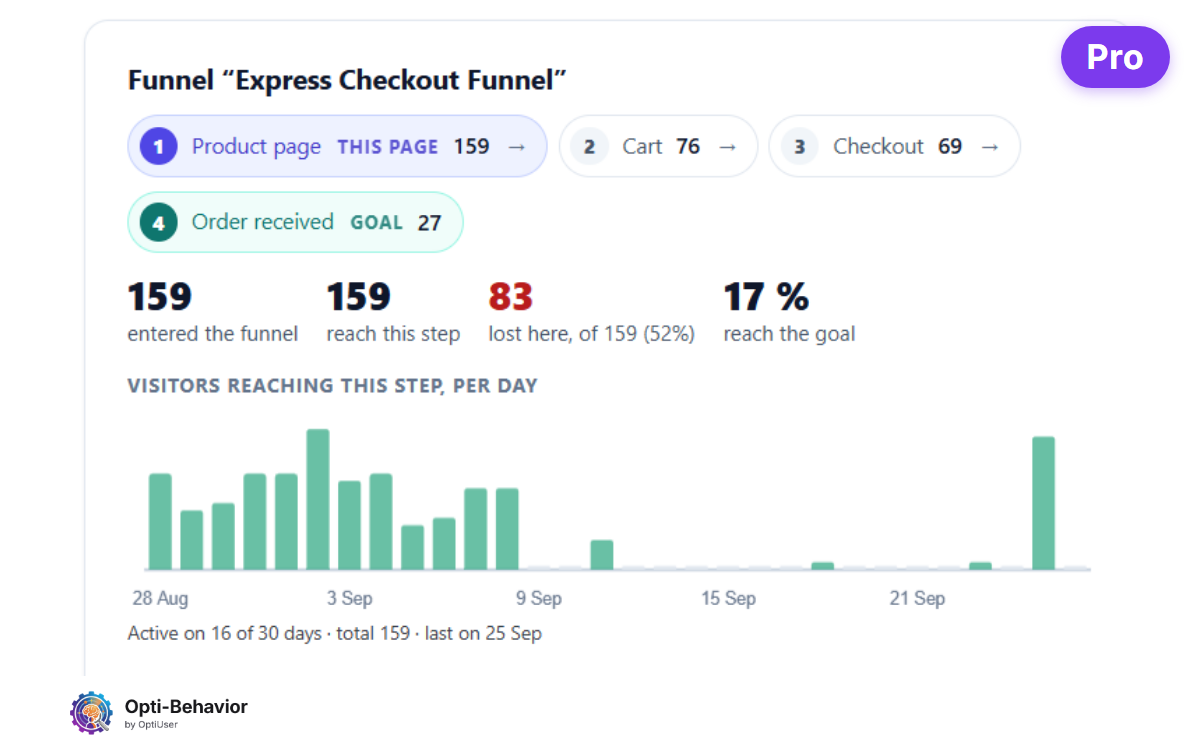
Task: Click the arrow after Cart 76
Action: click(x=728, y=147)
